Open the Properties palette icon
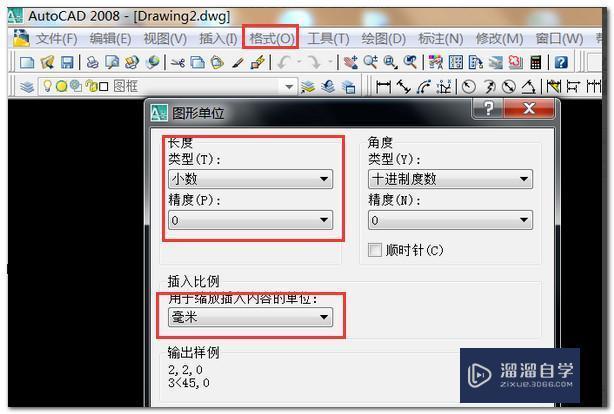This screenshot has width=614, height=414. (x=436, y=62)
